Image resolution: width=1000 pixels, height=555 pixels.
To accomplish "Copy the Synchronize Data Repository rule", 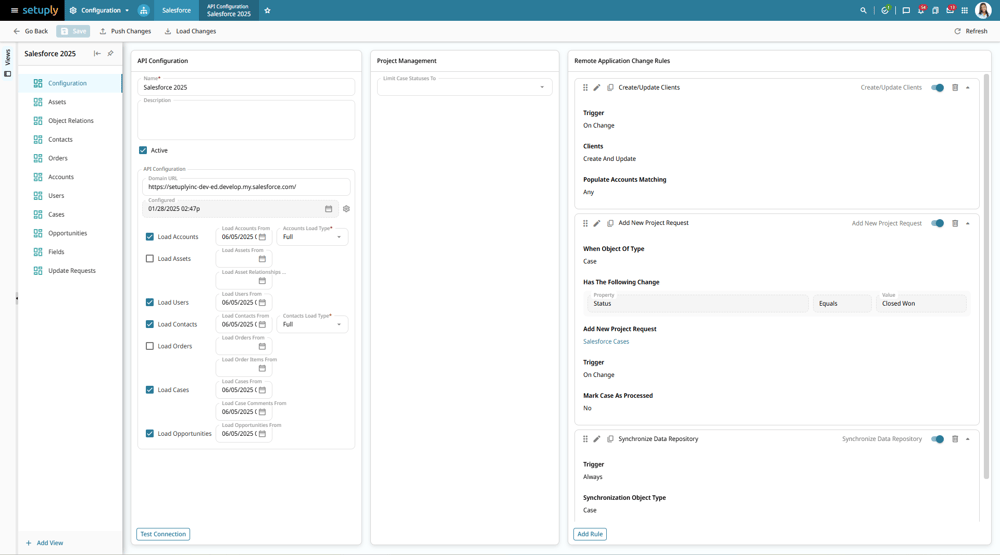I will coord(610,439).
